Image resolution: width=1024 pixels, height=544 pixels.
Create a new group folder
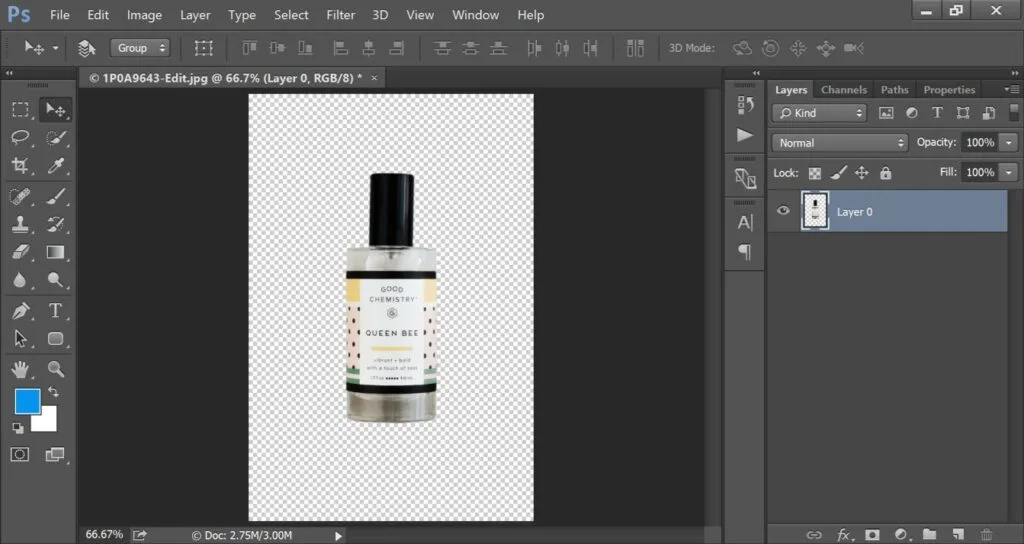click(929, 535)
